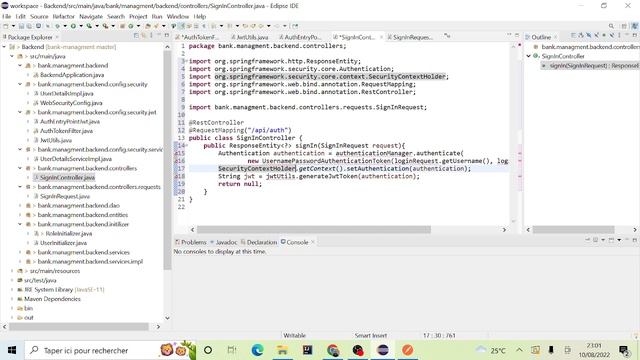
Task: Open the File menu
Action: pyautogui.click(x=7, y=16)
